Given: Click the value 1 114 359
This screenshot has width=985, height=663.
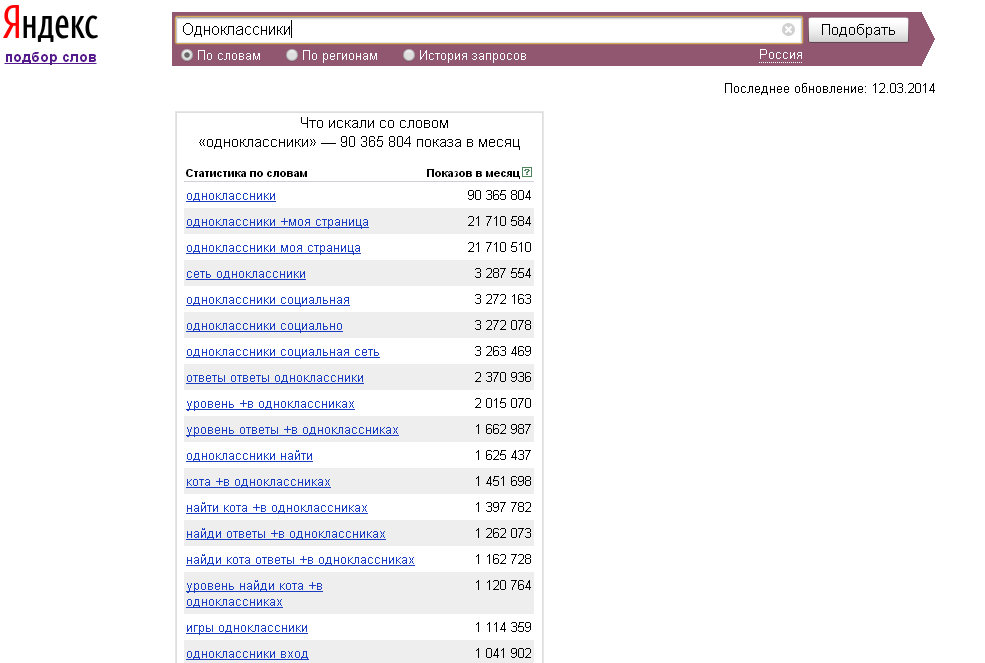Looking at the screenshot, I should click(x=503, y=627).
